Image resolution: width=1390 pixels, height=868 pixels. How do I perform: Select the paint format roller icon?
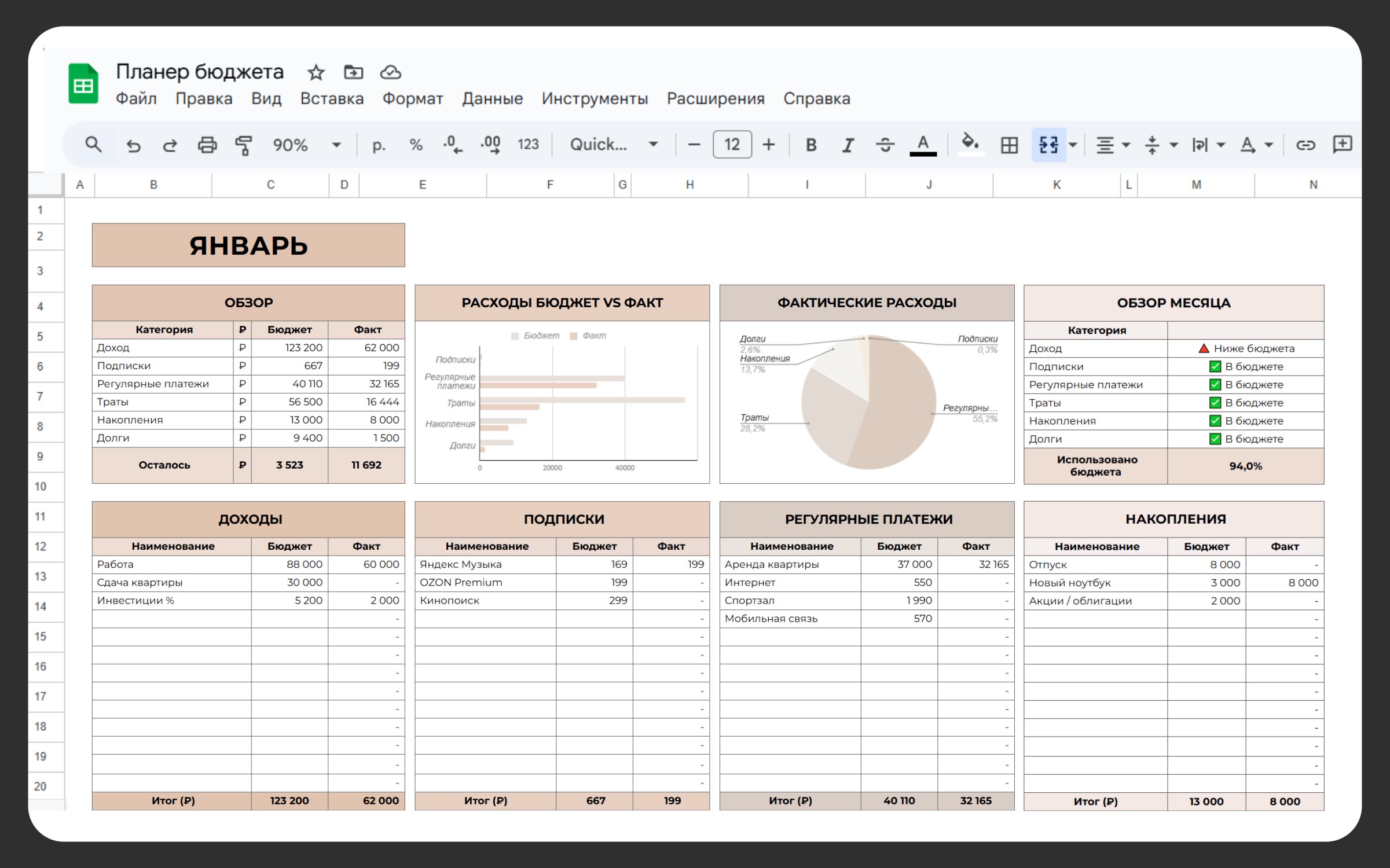pyautogui.click(x=244, y=145)
